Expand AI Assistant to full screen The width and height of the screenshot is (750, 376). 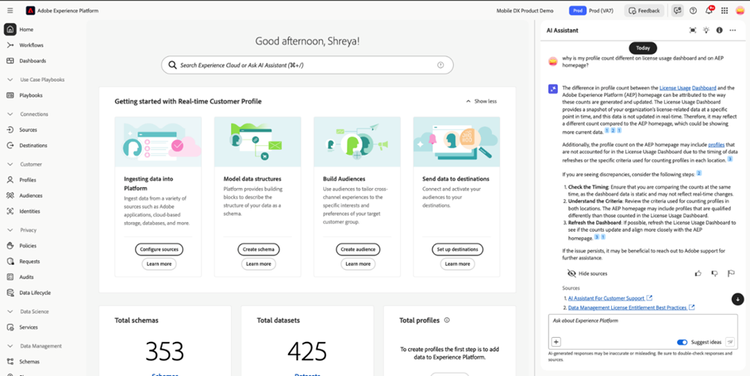click(693, 30)
